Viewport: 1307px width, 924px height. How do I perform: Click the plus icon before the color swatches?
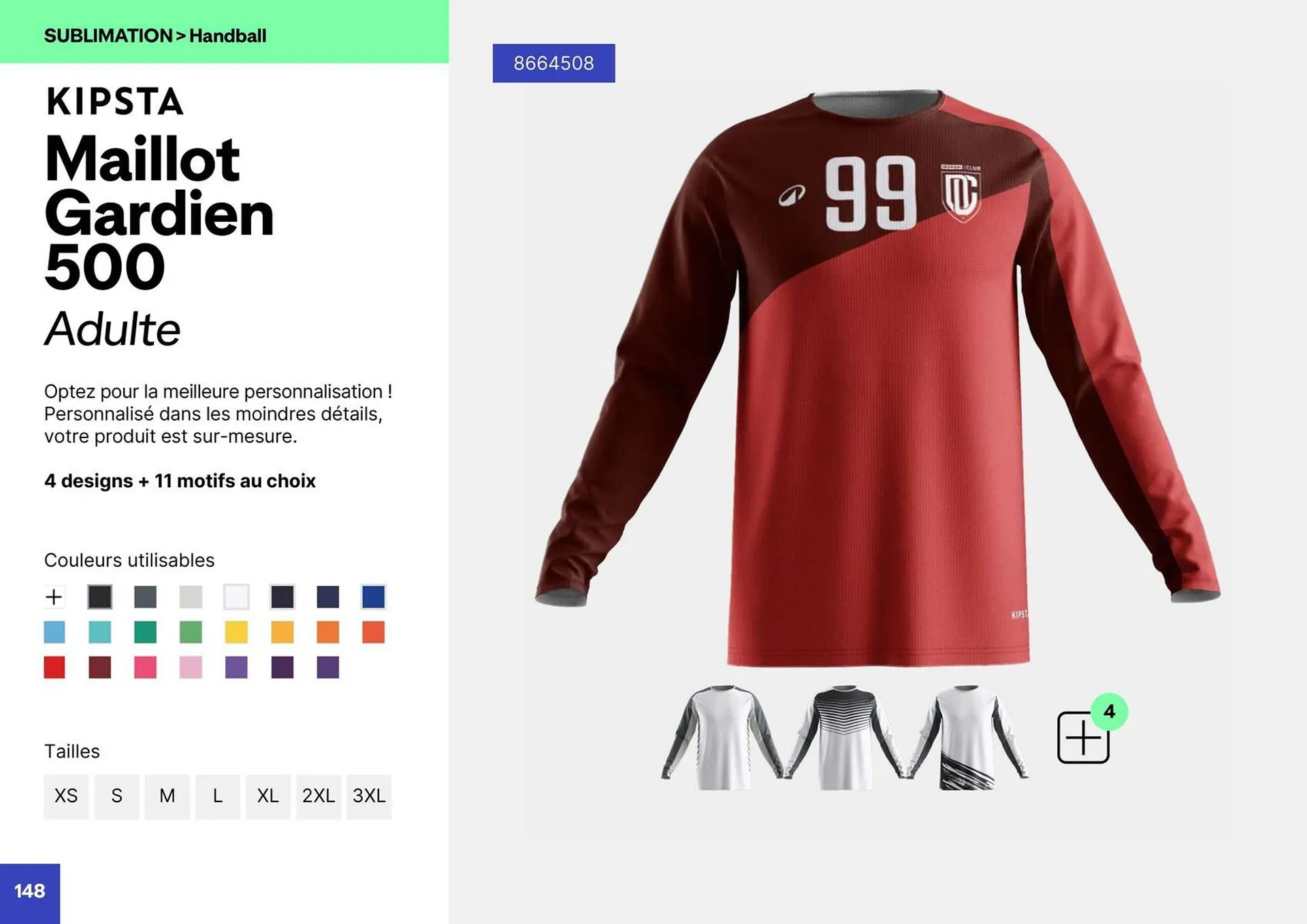[54, 597]
